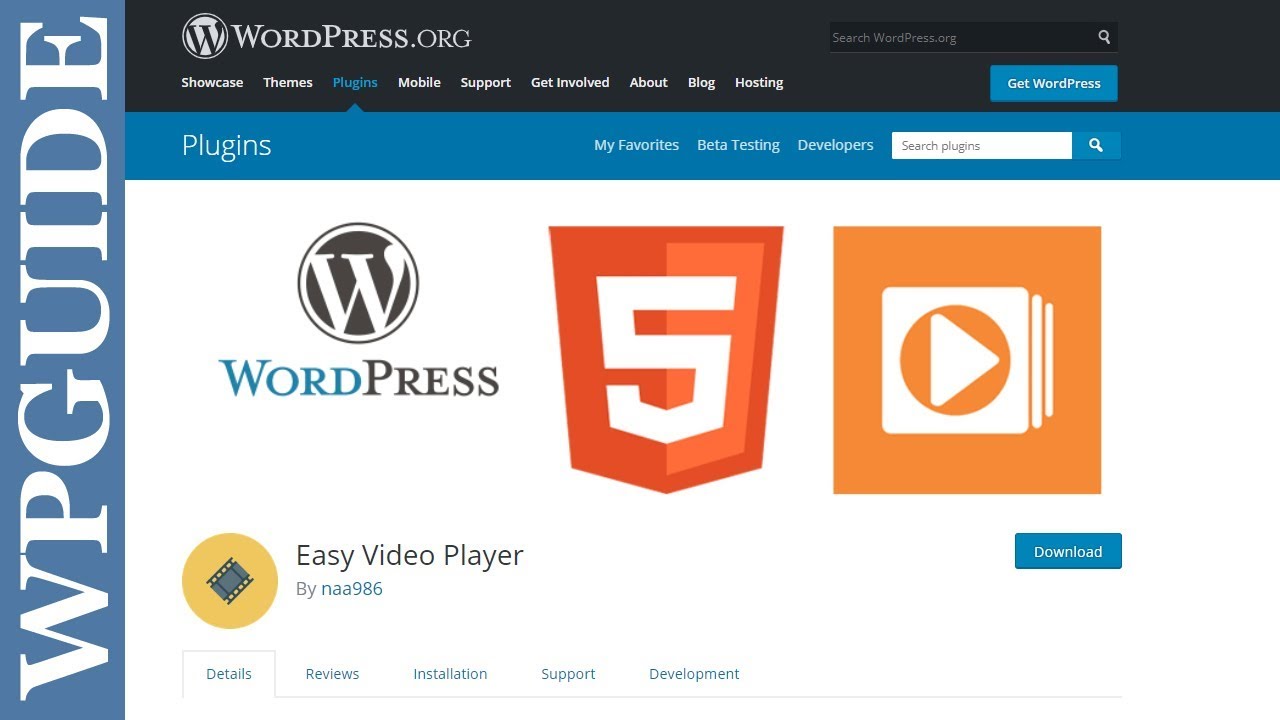This screenshot has width=1280, height=720.
Task: Open the Showcase menu item
Action: 212,82
